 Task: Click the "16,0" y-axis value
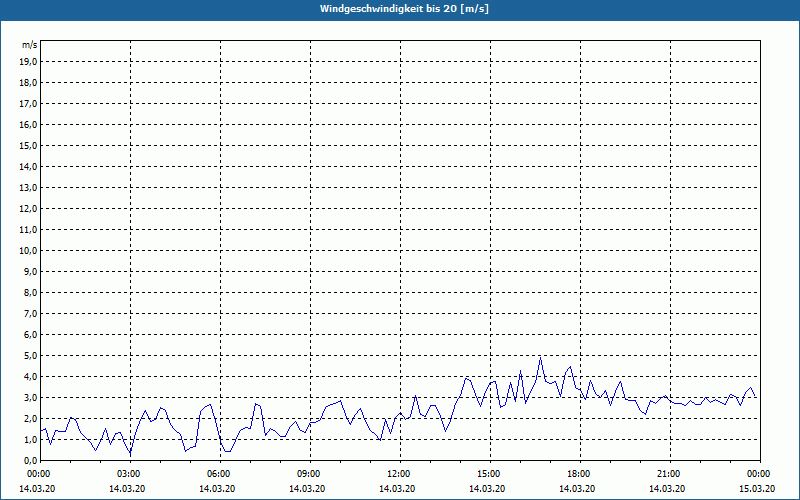[28, 124]
